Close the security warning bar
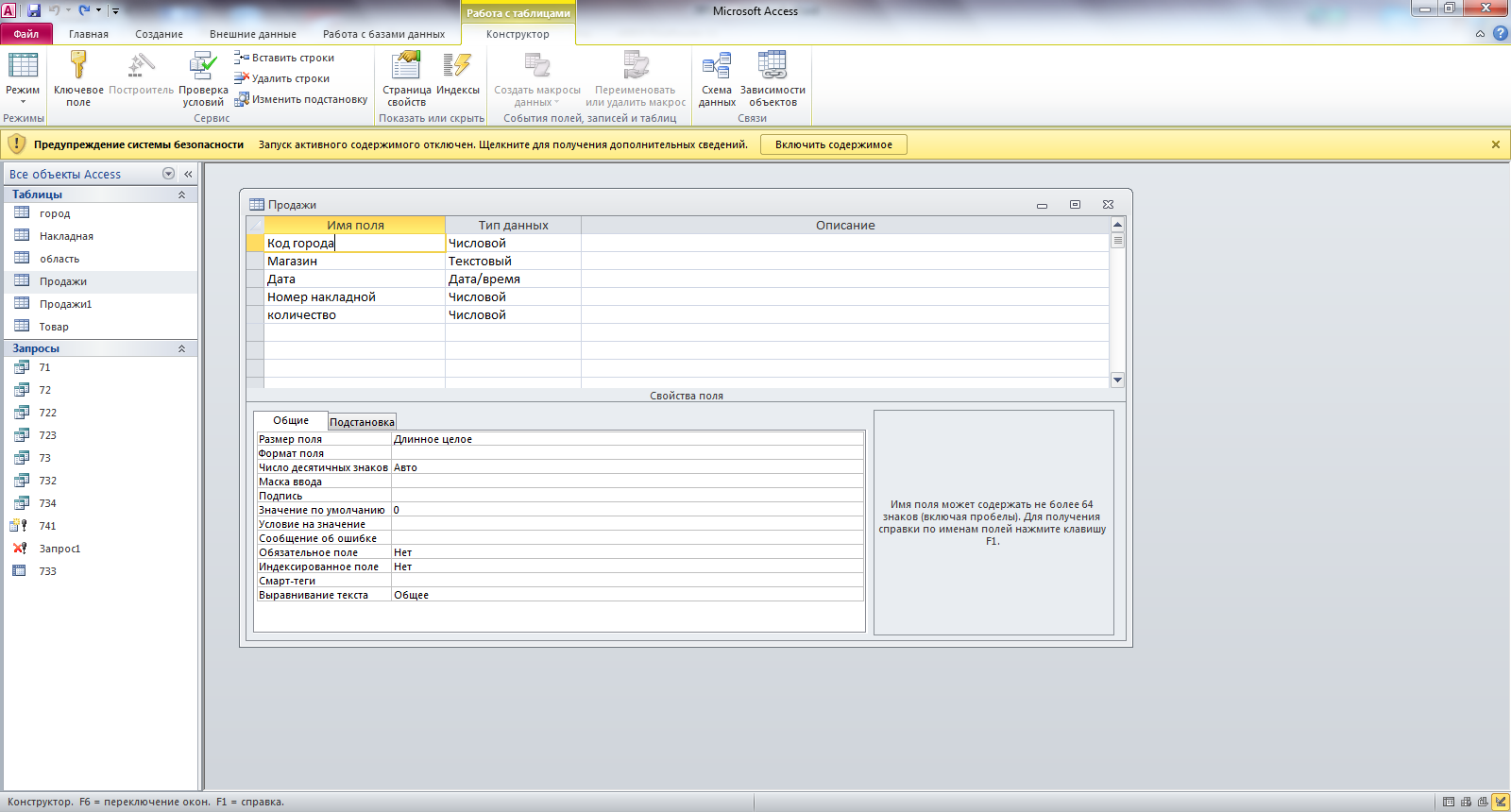The width and height of the screenshot is (1511, 812). (1495, 144)
